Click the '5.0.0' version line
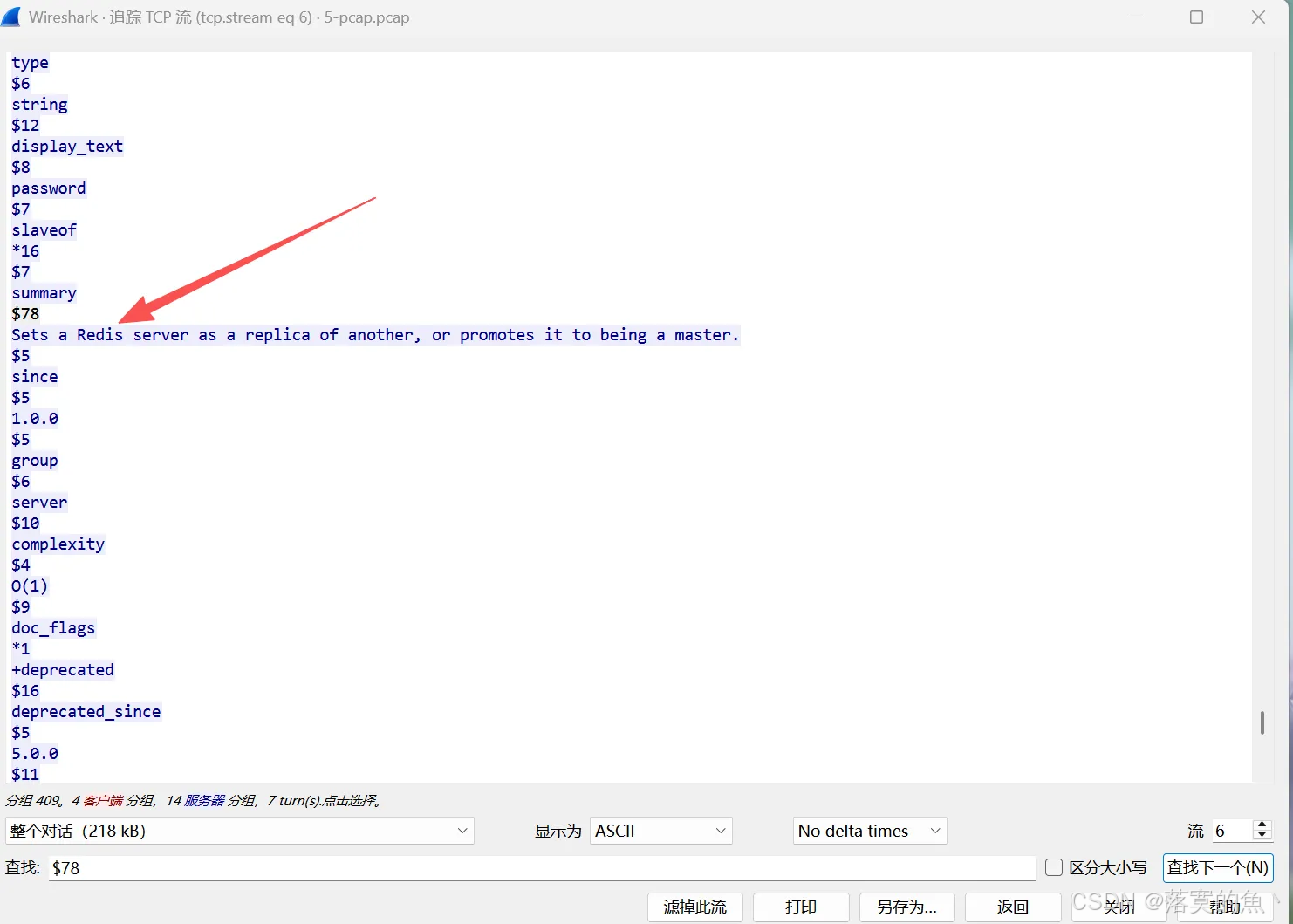Screen dimensions: 1293x924 click(x=35, y=754)
